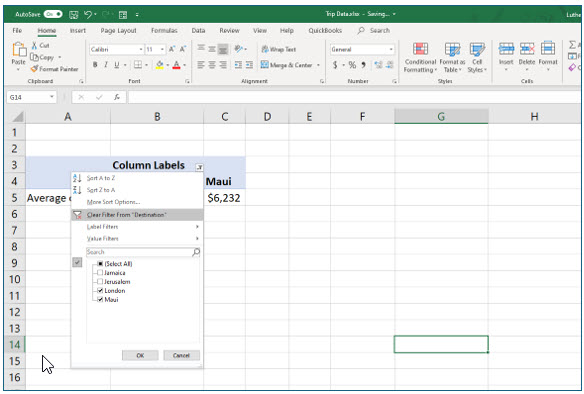This screenshot has width=584, height=394.
Task: Click the Insert cells icon
Action: [506, 49]
